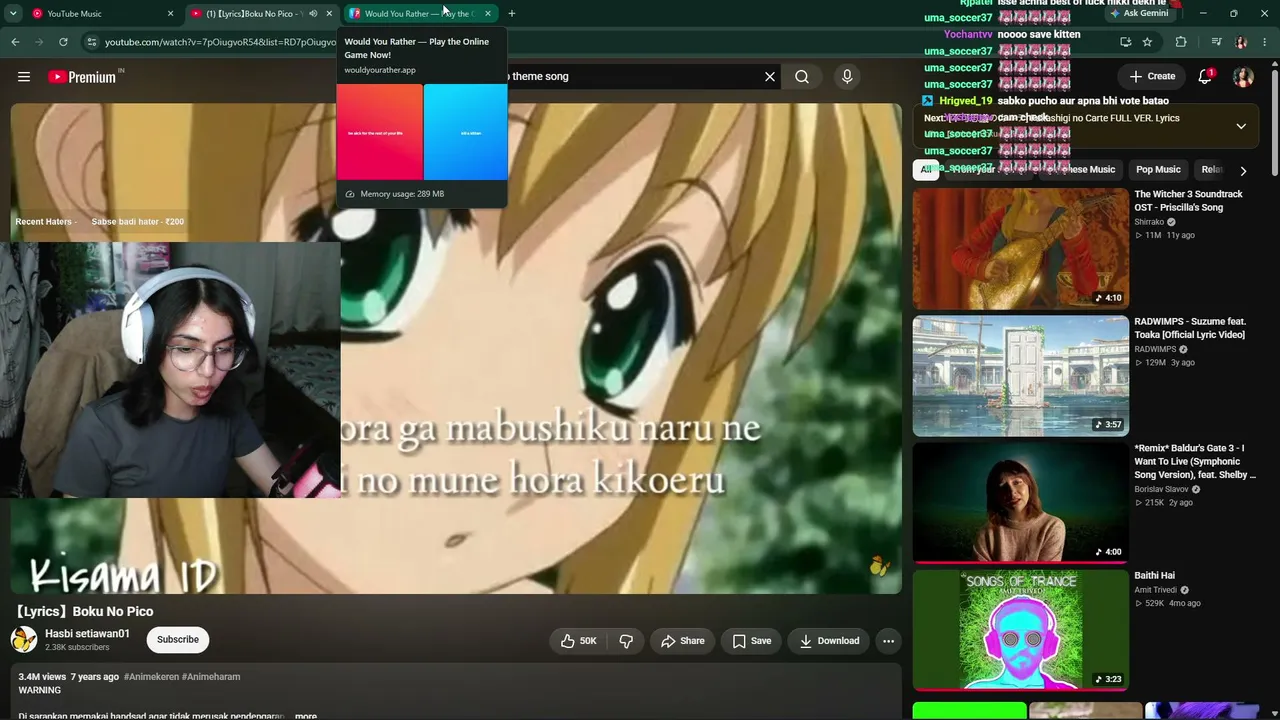Open the tab search dropdown
Screen dimensions: 1280x720
[x=13, y=13]
